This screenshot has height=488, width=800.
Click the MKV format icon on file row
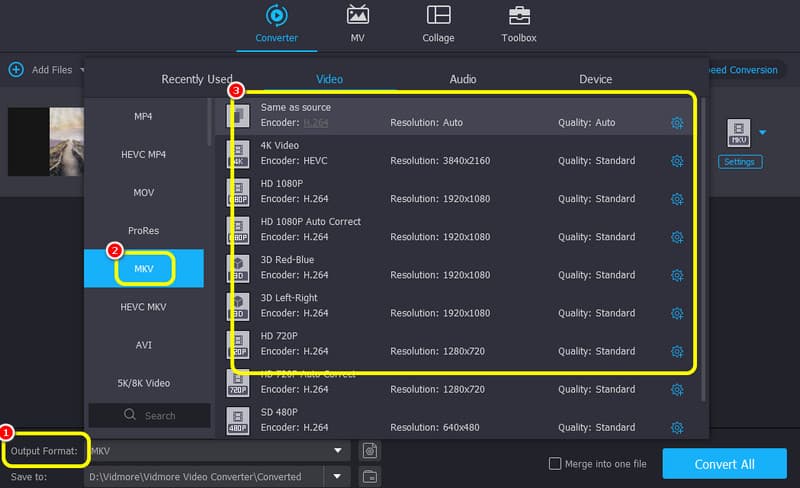pos(738,132)
